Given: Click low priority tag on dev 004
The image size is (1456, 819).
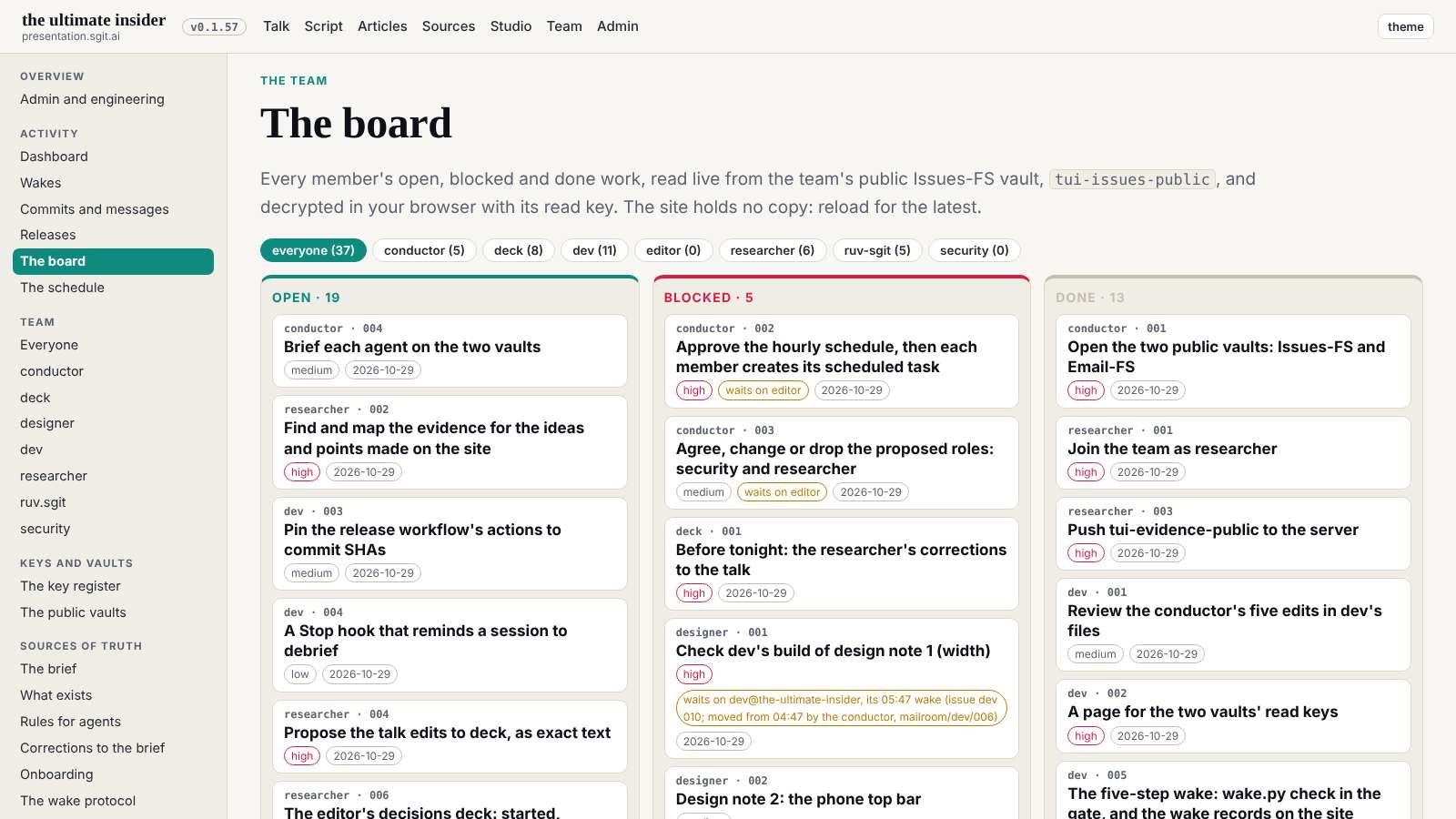Looking at the screenshot, I should pos(300,674).
